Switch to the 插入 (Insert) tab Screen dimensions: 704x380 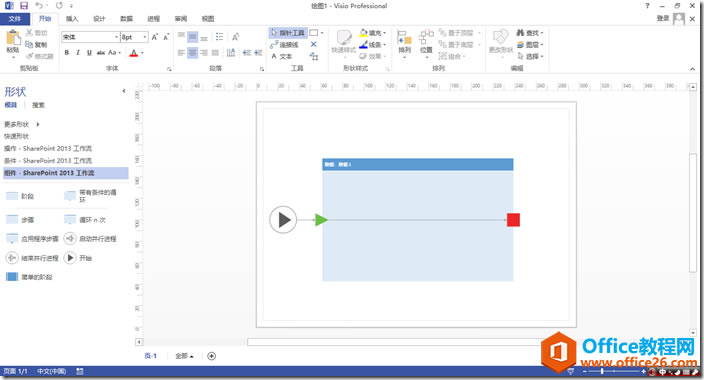[72, 18]
